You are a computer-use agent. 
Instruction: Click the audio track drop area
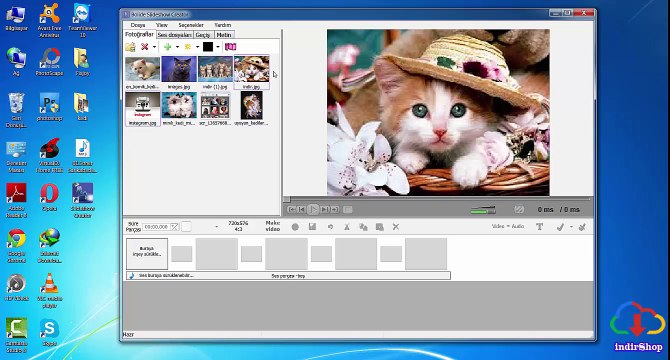[x=288, y=276]
